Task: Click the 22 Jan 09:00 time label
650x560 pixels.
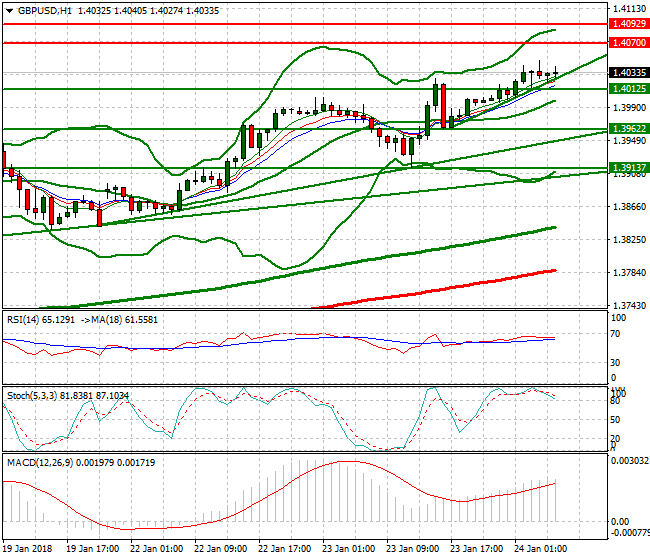Action: tap(221, 549)
